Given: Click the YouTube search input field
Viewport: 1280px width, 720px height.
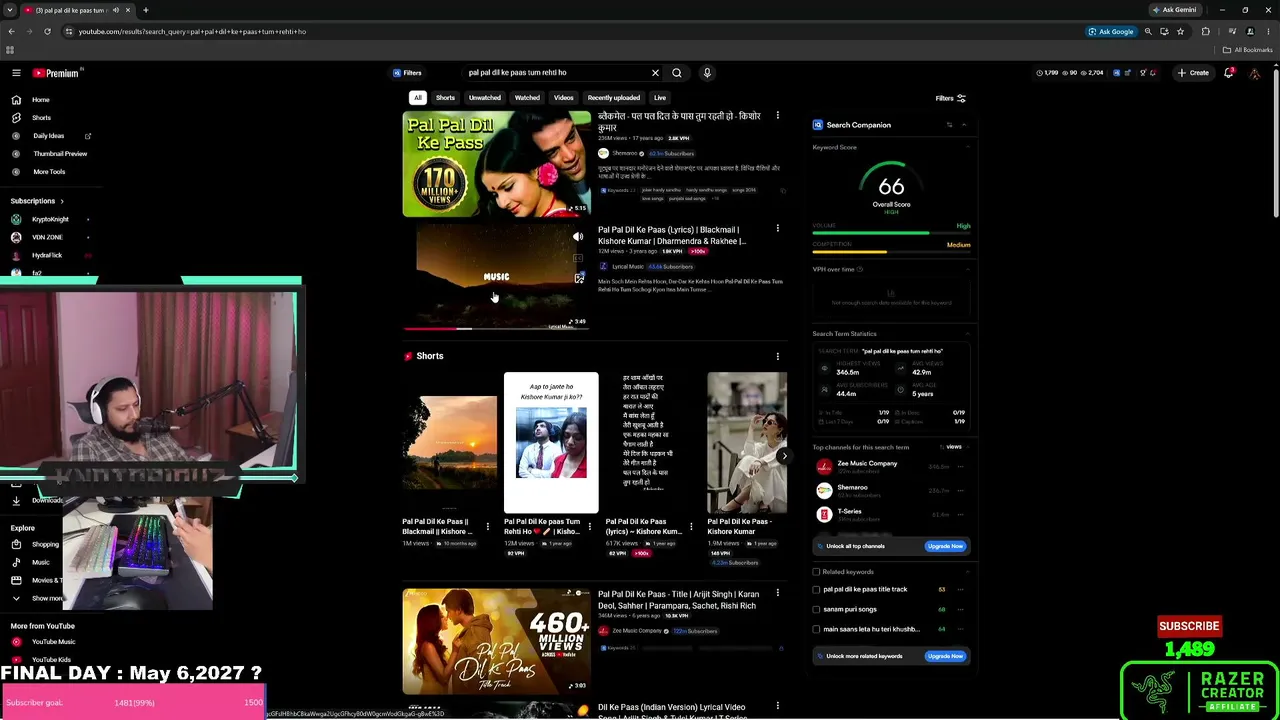Looking at the screenshot, I should click(x=555, y=73).
